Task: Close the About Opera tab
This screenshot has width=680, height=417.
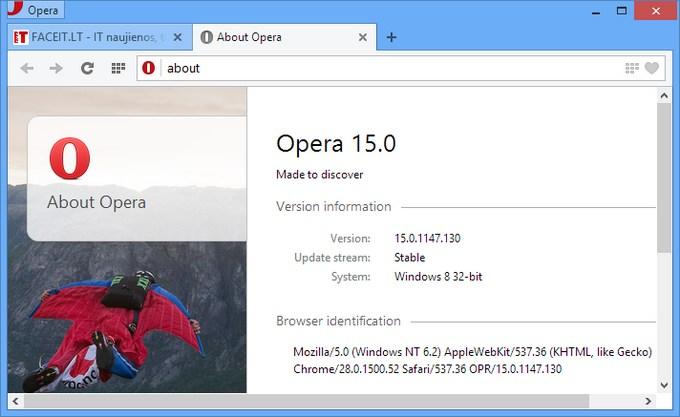Action: [363, 38]
